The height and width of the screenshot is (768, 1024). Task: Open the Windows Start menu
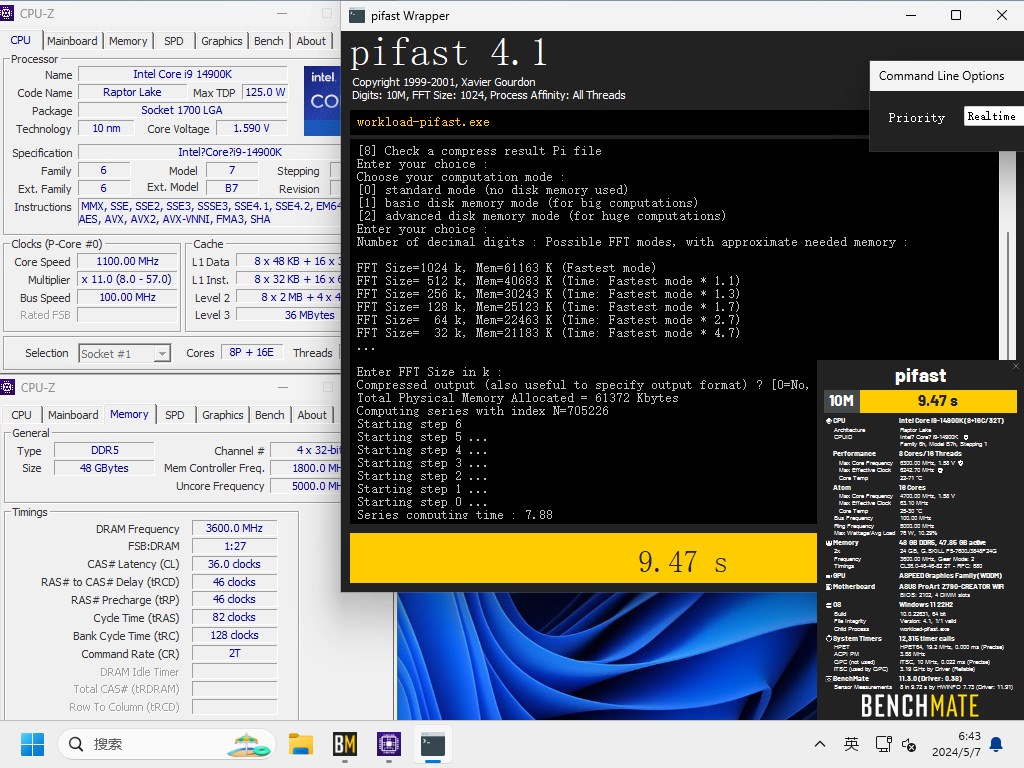32,744
